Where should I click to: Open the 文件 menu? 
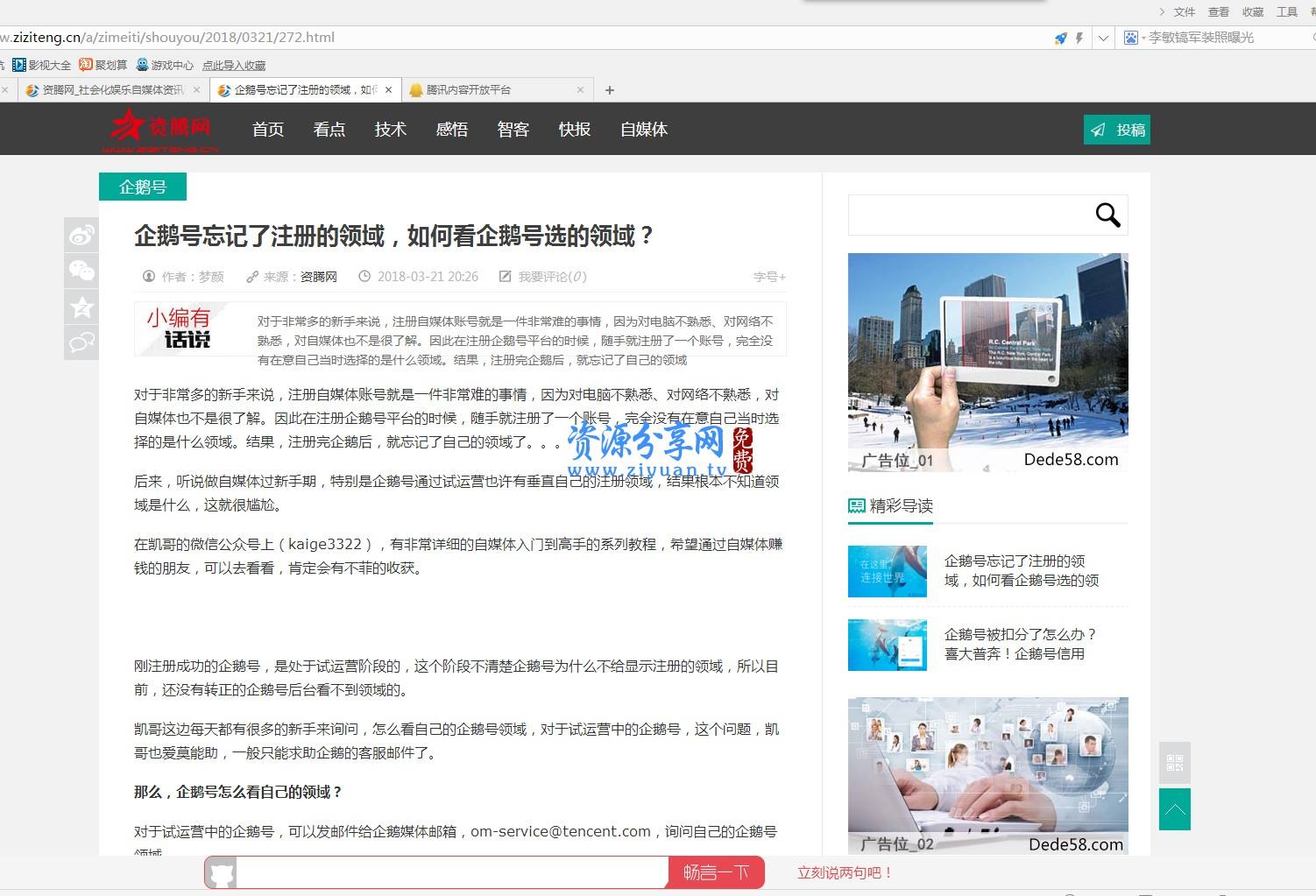[1185, 11]
